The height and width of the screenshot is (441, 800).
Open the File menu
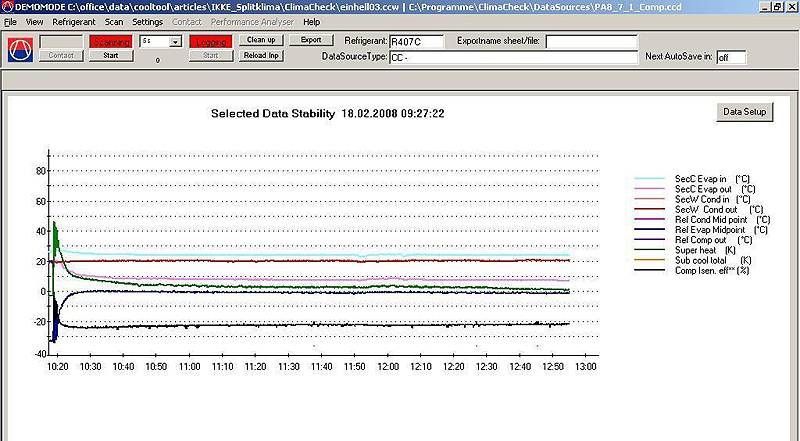click(11, 21)
